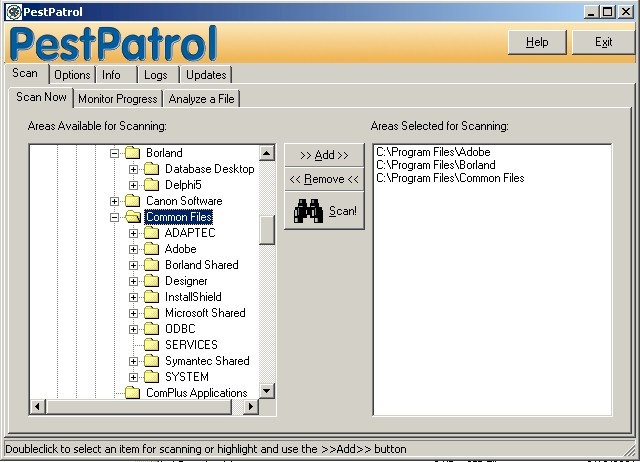
Task: Select C:\Program Files\Borland in selected list
Action: point(436,165)
